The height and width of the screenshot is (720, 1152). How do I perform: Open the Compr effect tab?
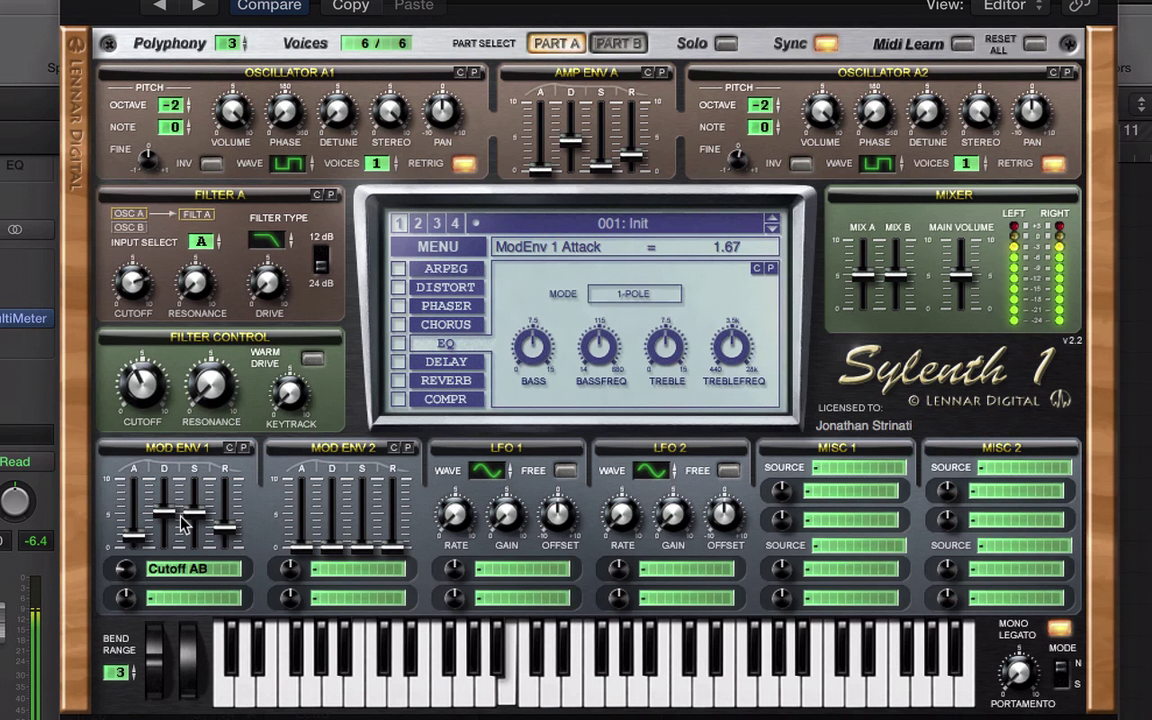(x=446, y=400)
